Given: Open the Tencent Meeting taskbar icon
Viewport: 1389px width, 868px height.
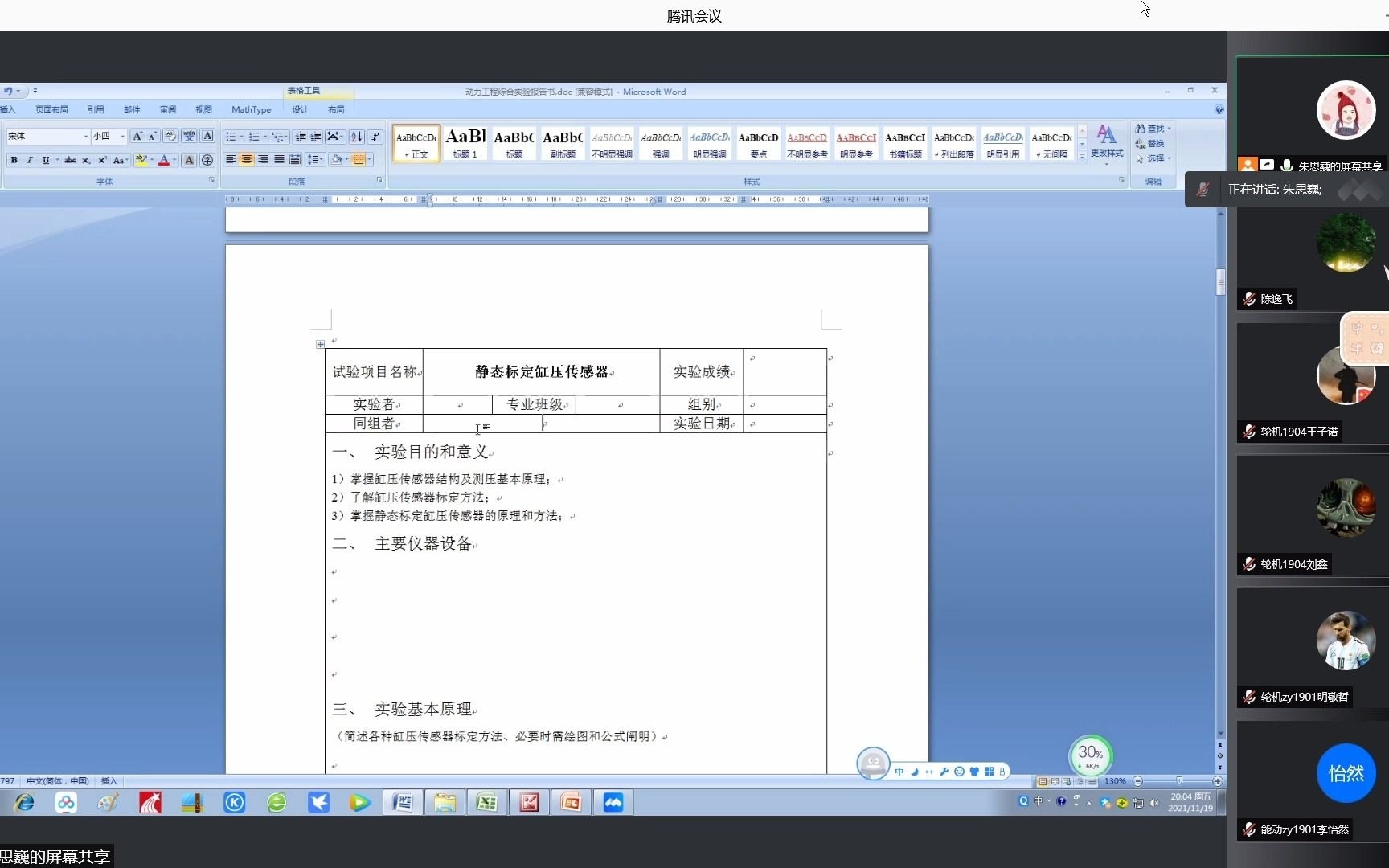Looking at the screenshot, I should 613,802.
